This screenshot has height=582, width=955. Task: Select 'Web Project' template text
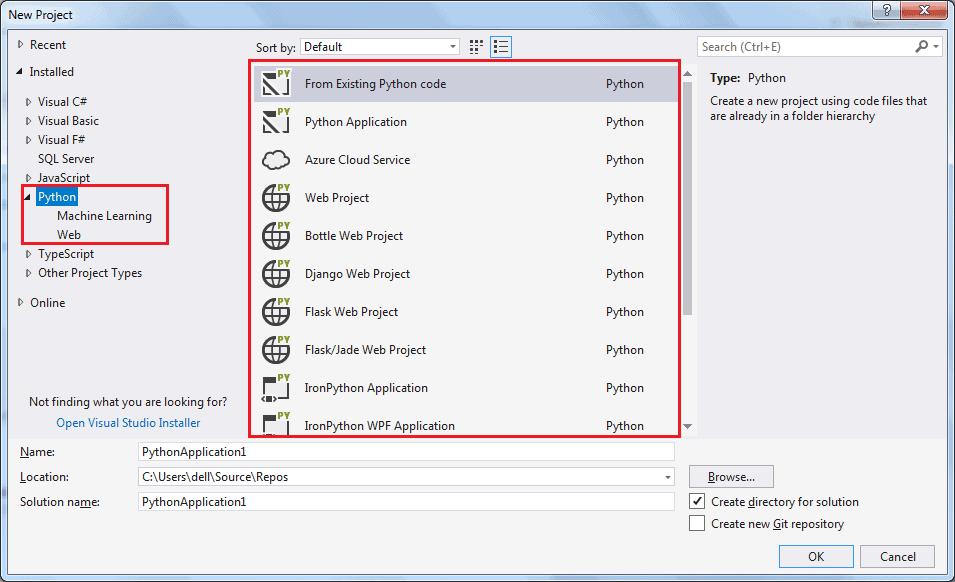pos(337,198)
